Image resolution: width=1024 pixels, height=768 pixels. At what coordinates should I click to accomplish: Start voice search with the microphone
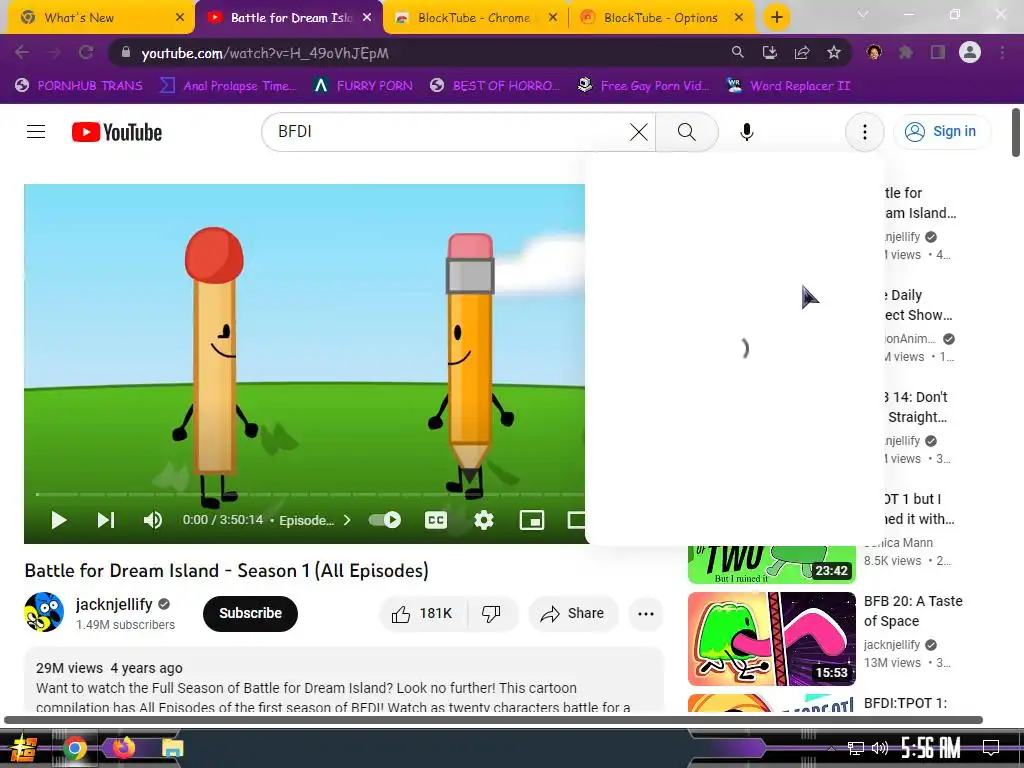pos(746,132)
